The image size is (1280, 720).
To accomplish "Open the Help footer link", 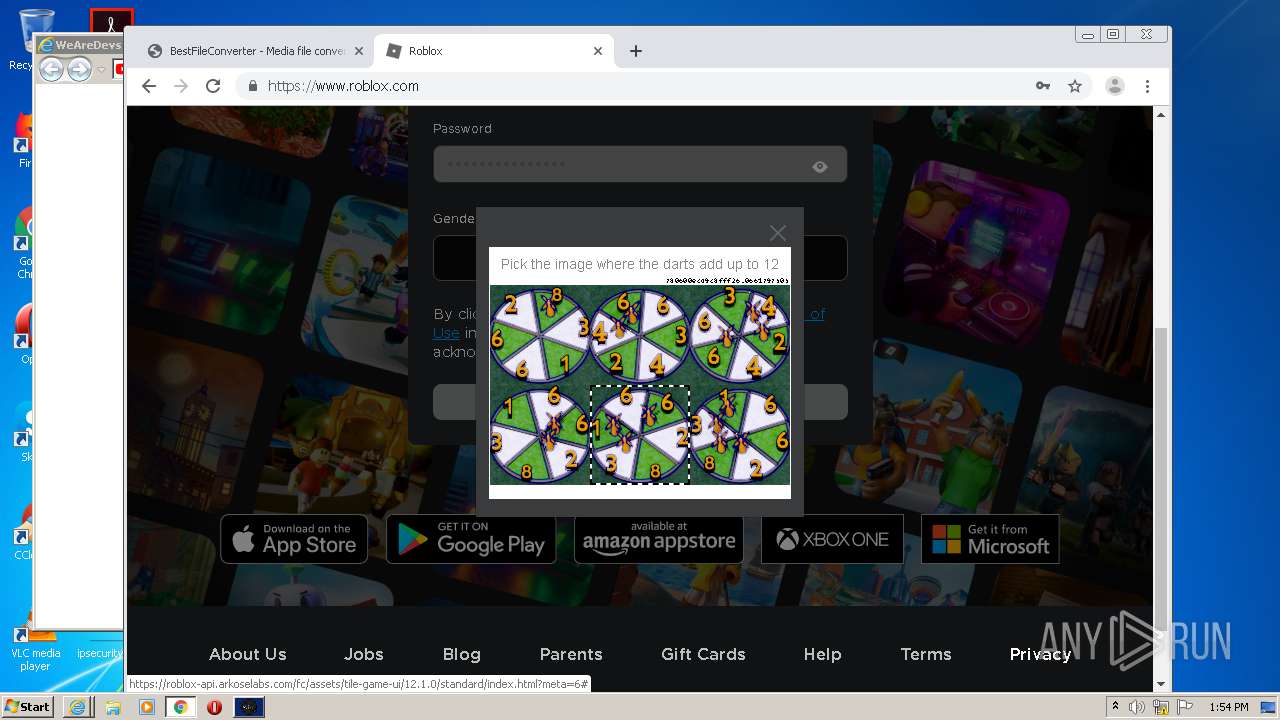I will 822,654.
